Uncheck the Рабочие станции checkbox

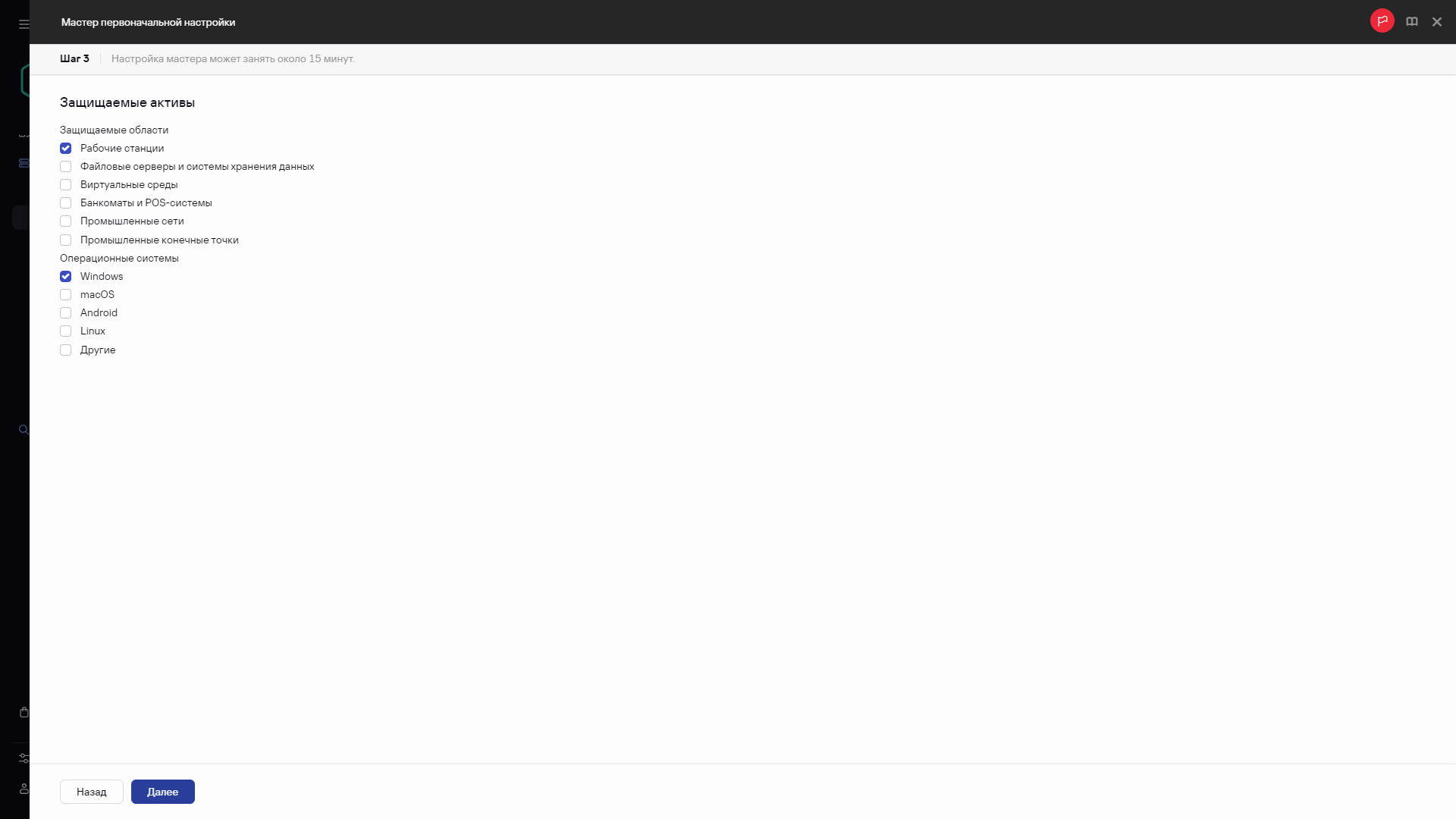pyautogui.click(x=66, y=149)
